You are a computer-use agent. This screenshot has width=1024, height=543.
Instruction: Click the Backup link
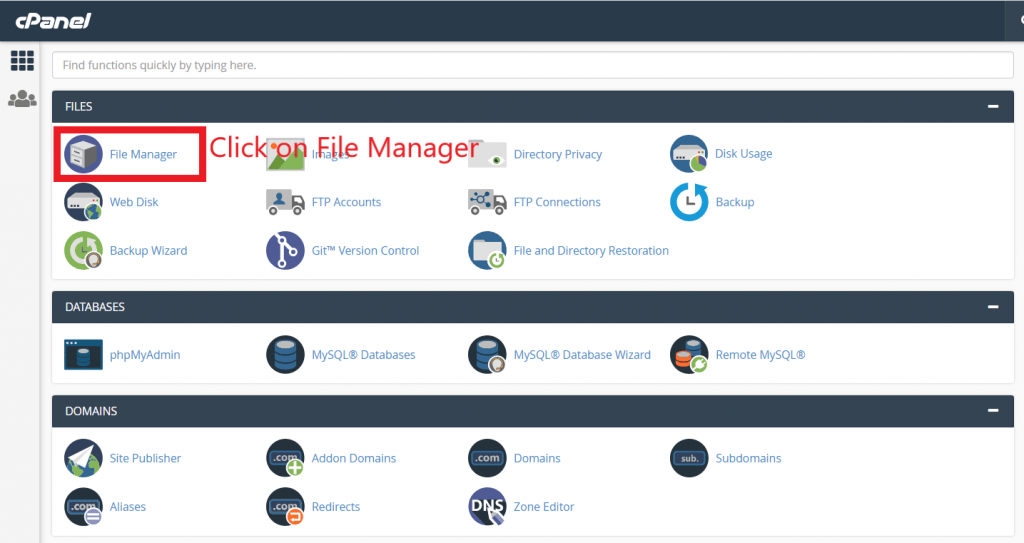coord(735,202)
